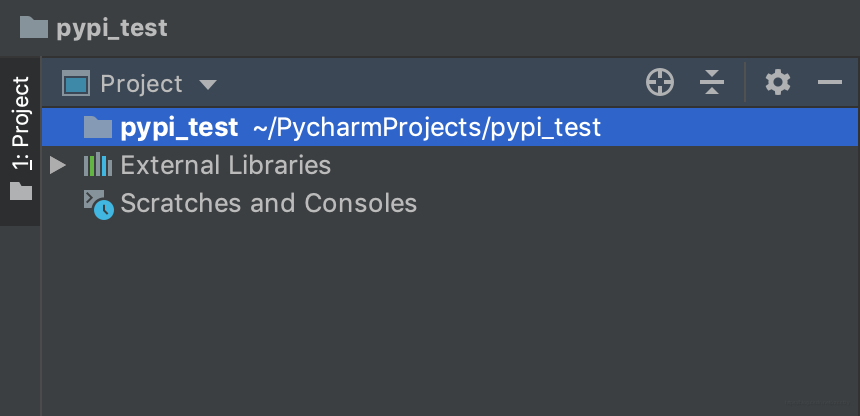Screen dimensions: 860x416
Task: Click the Scratches and Consoles icon
Action: (x=98, y=204)
